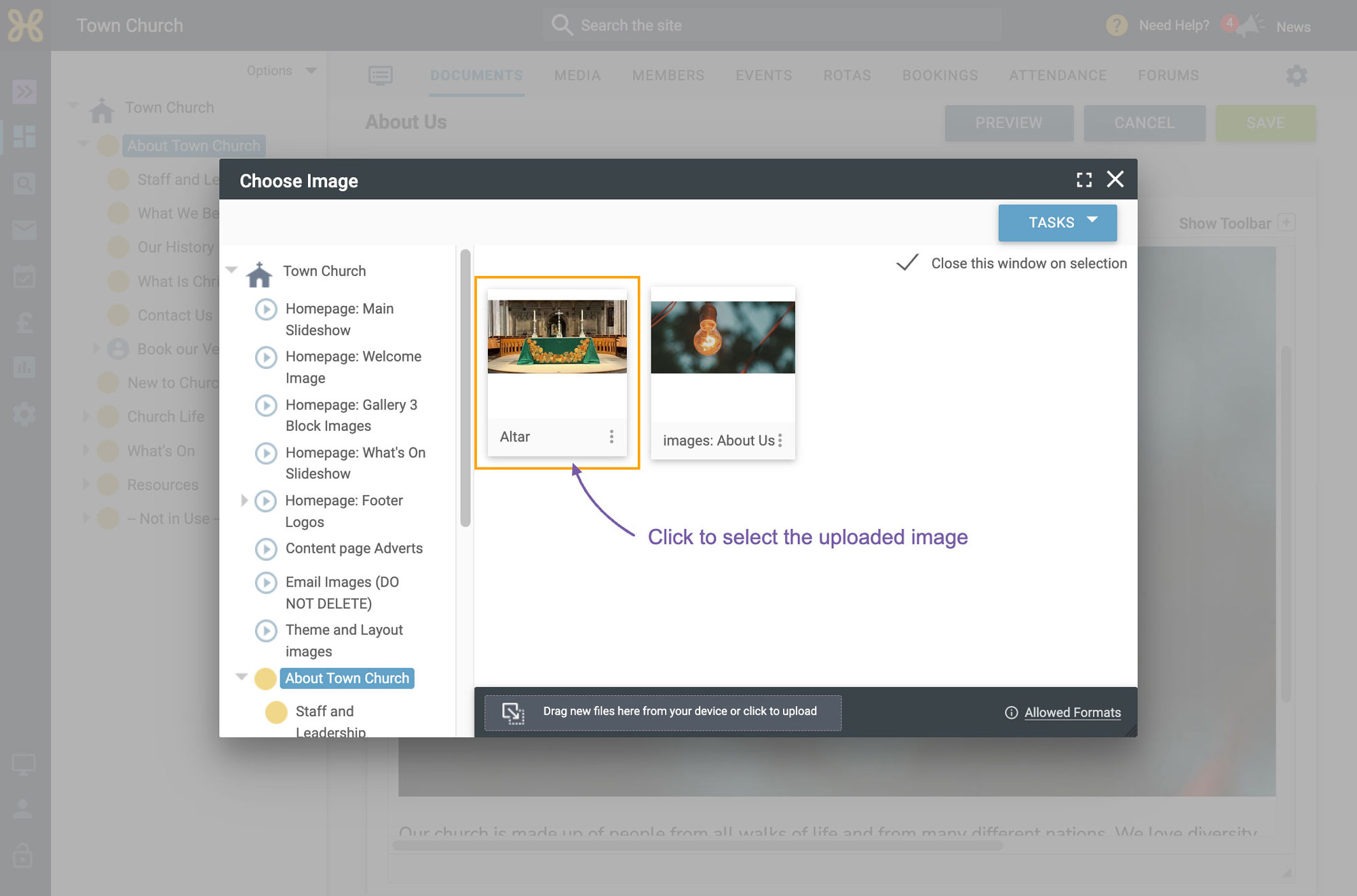Click the Preview button
This screenshot has height=896, width=1357.
point(1009,123)
